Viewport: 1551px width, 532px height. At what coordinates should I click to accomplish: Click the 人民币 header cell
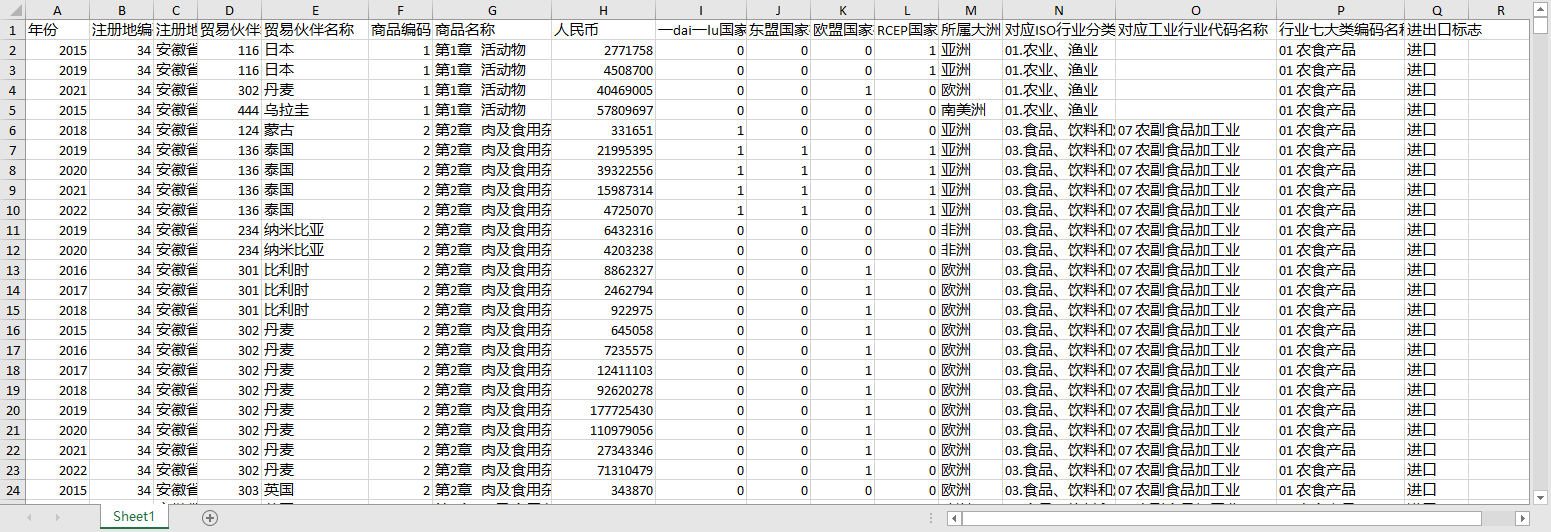pos(603,30)
